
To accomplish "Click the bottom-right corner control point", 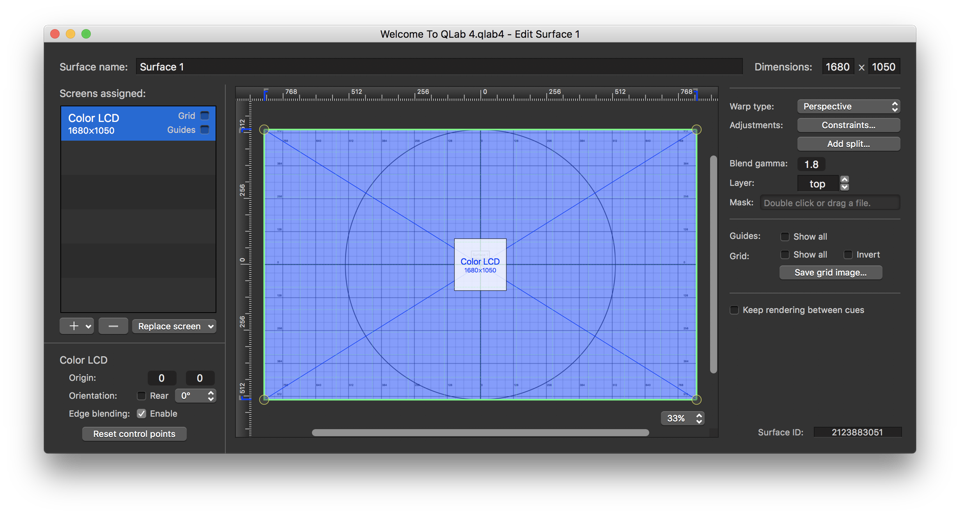I will (x=697, y=399).
